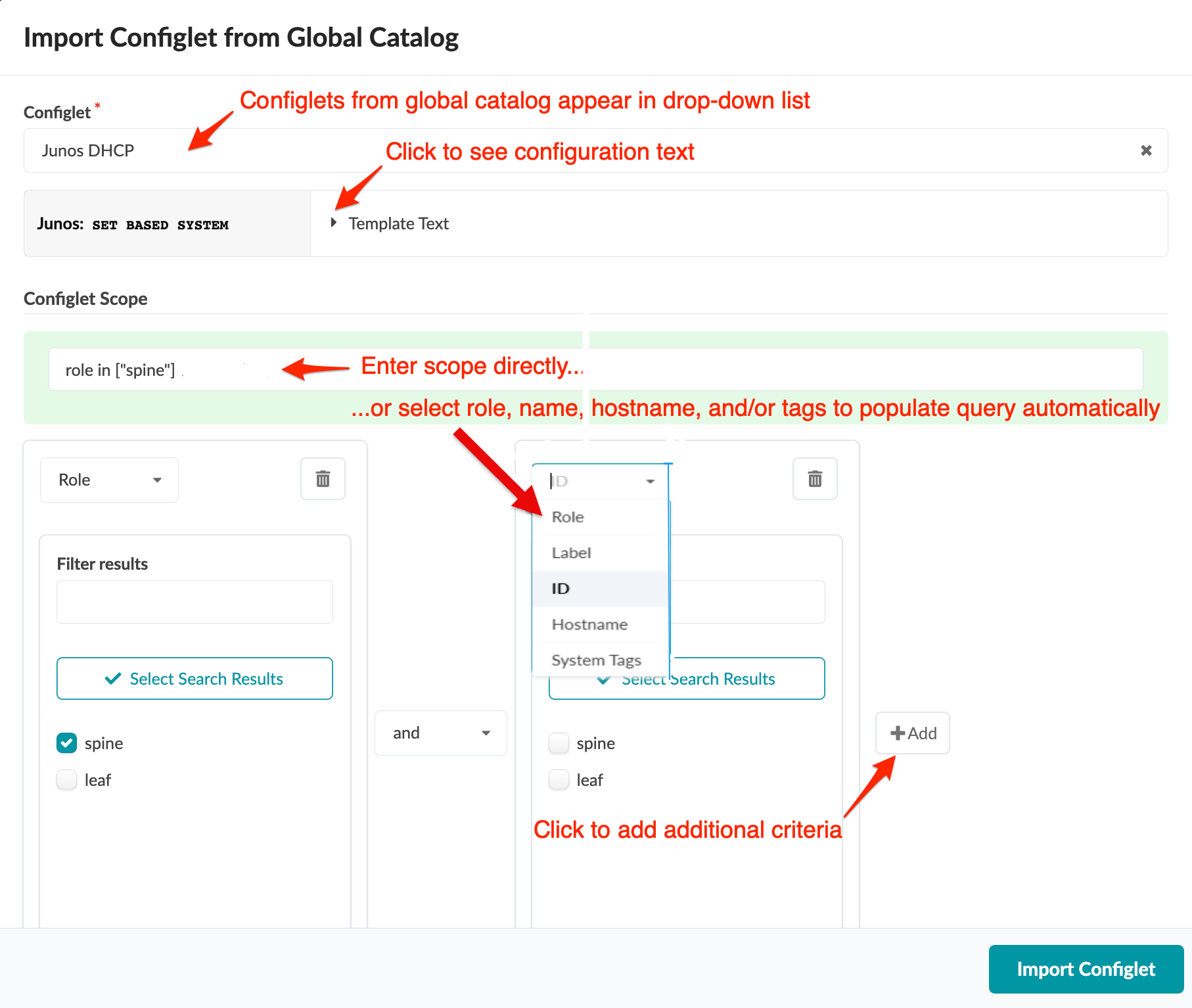Choose Role from the dropdown list
This screenshot has width=1192, height=1008.
click(600, 517)
